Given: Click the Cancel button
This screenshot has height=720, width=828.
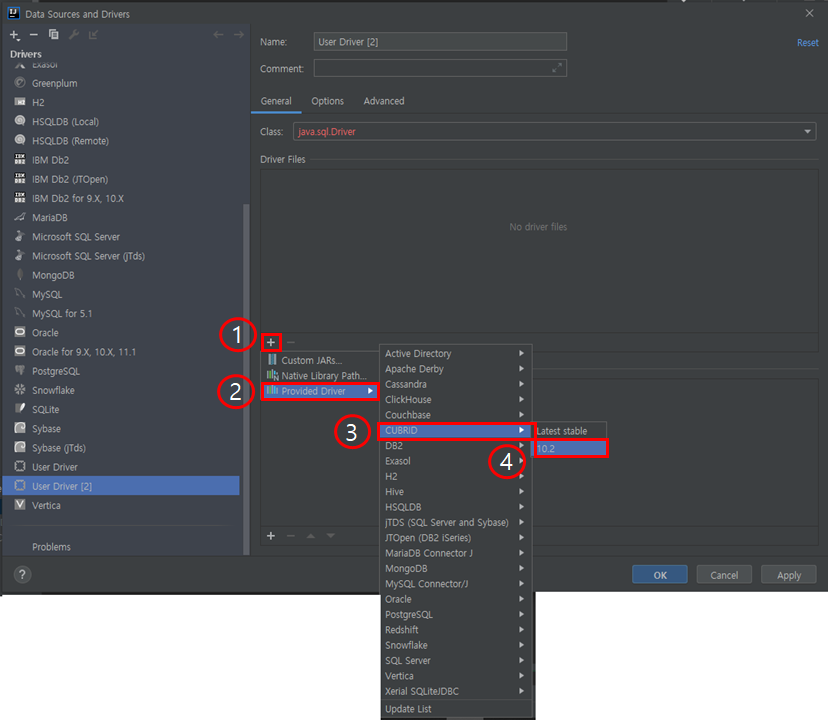Looking at the screenshot, I should 724,575.
